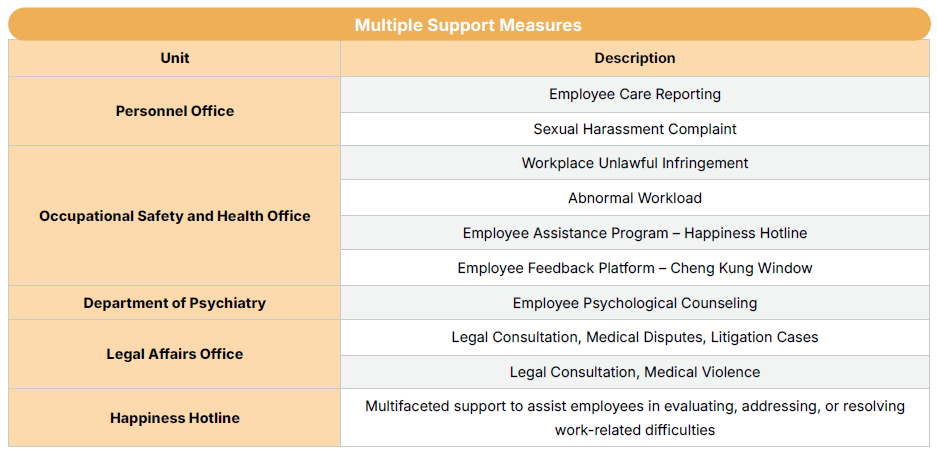
Task: Select Employee Assistance Program – Happiness Hotline text
Action: 634,233
